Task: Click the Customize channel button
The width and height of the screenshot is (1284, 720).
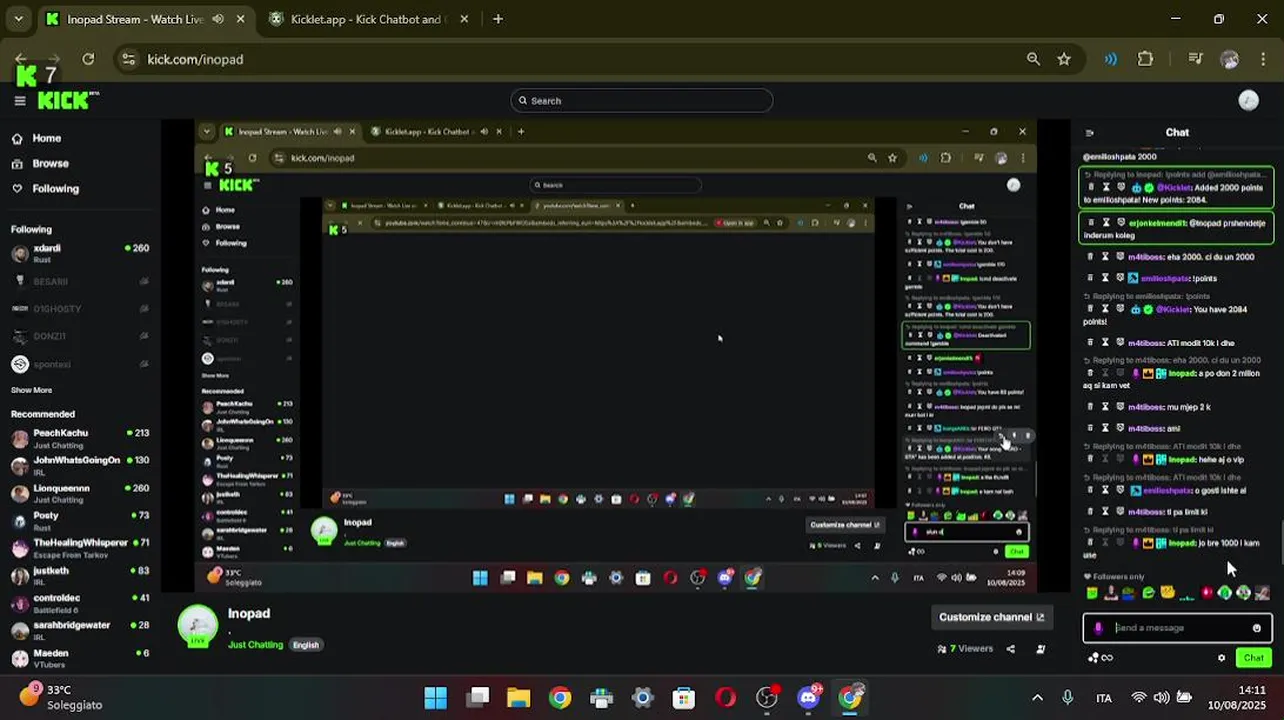Action: click(x=991, y=617)
